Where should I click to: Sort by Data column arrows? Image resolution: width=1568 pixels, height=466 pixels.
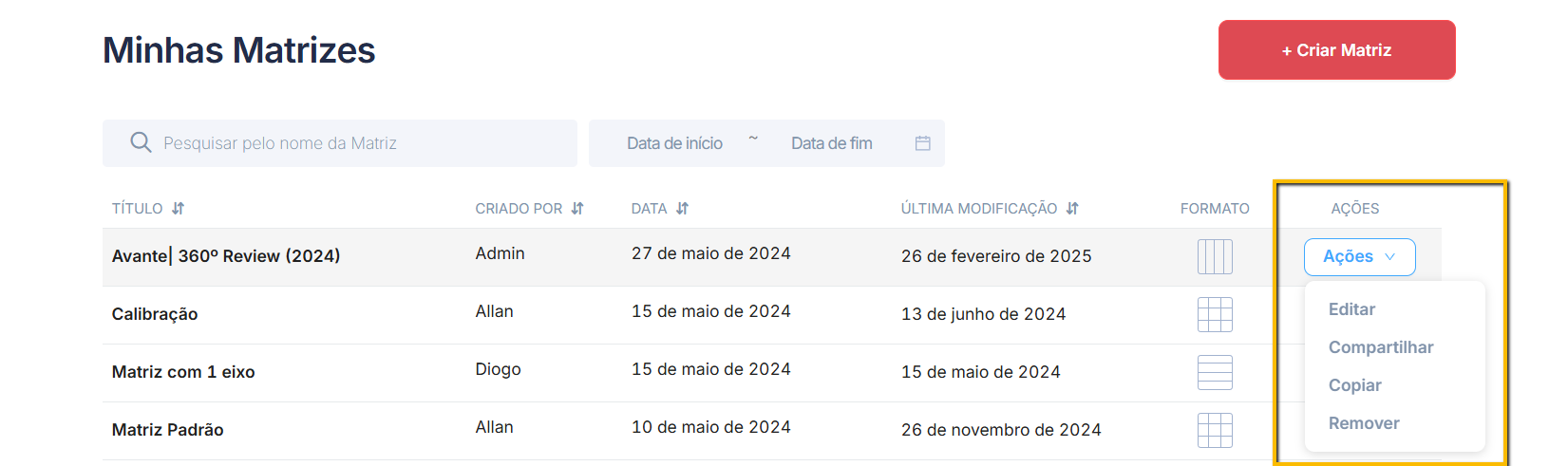(x=682, y=209)
